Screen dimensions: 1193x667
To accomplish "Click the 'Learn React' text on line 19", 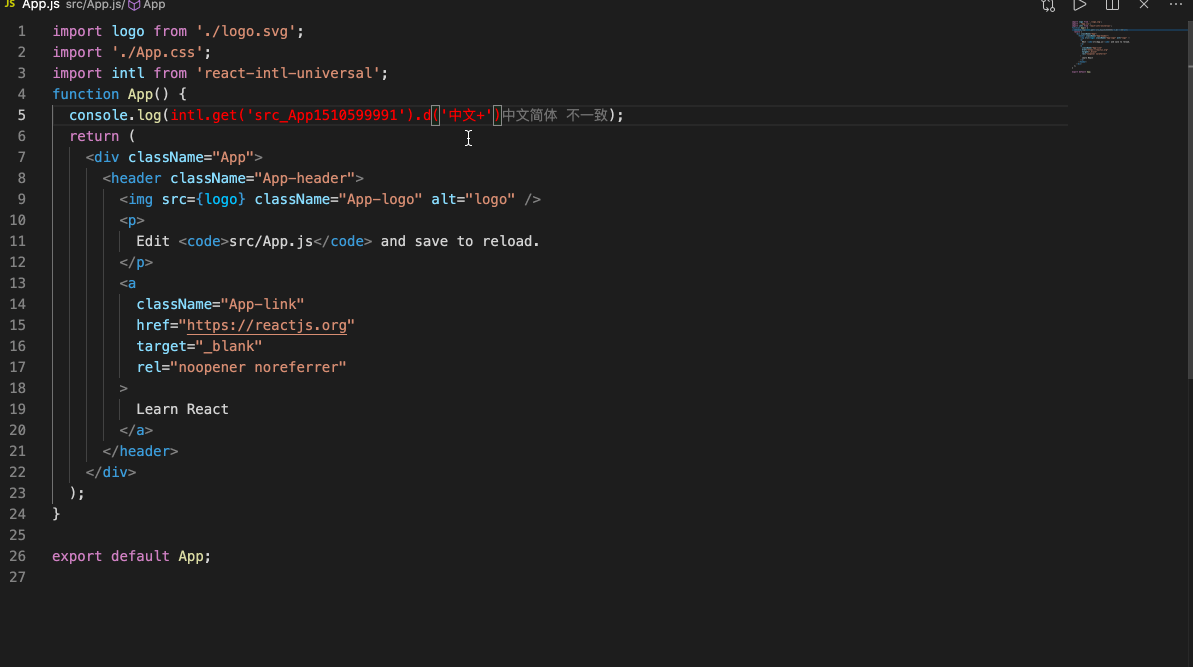I will 182,409.
